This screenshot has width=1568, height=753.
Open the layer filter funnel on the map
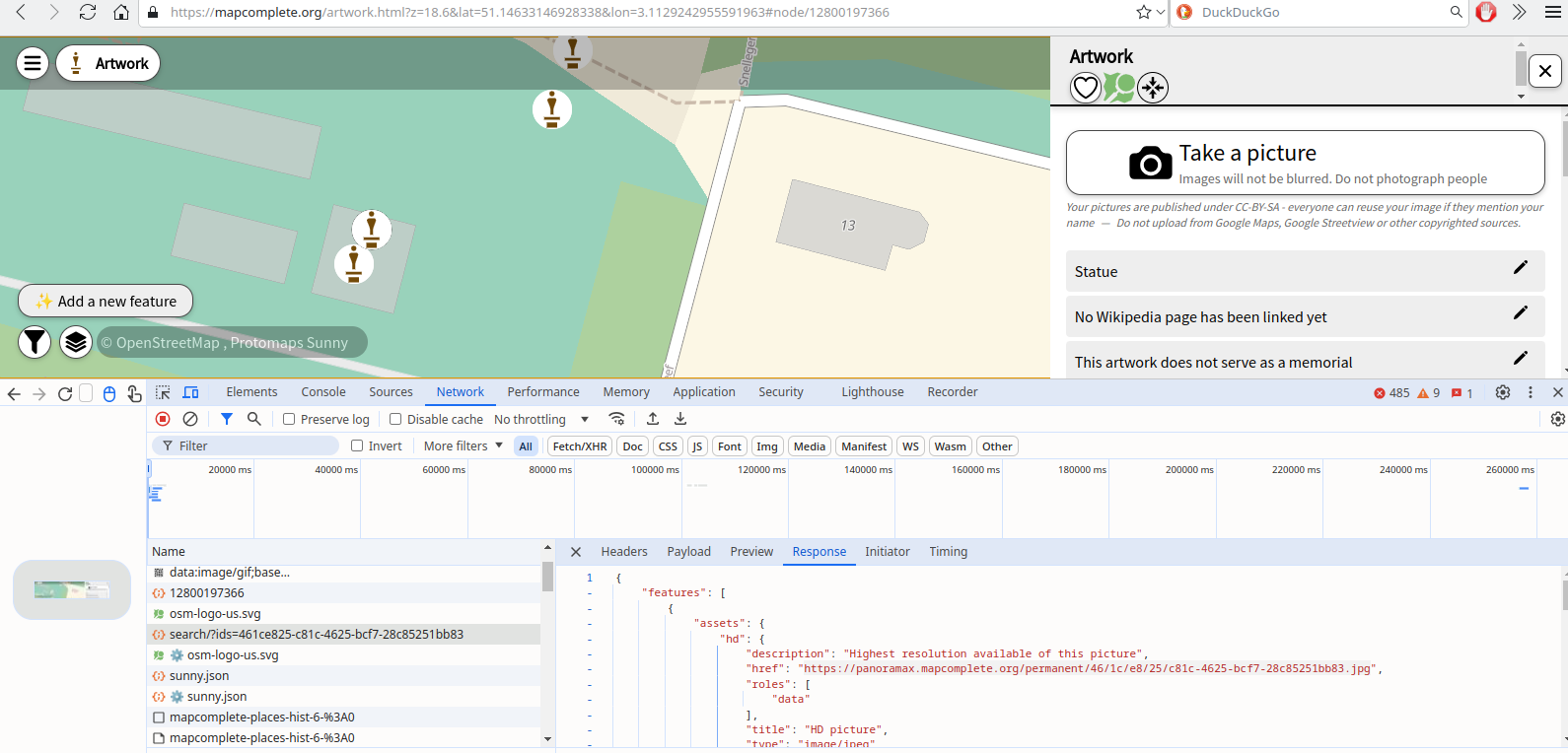(x=35, y=342)
